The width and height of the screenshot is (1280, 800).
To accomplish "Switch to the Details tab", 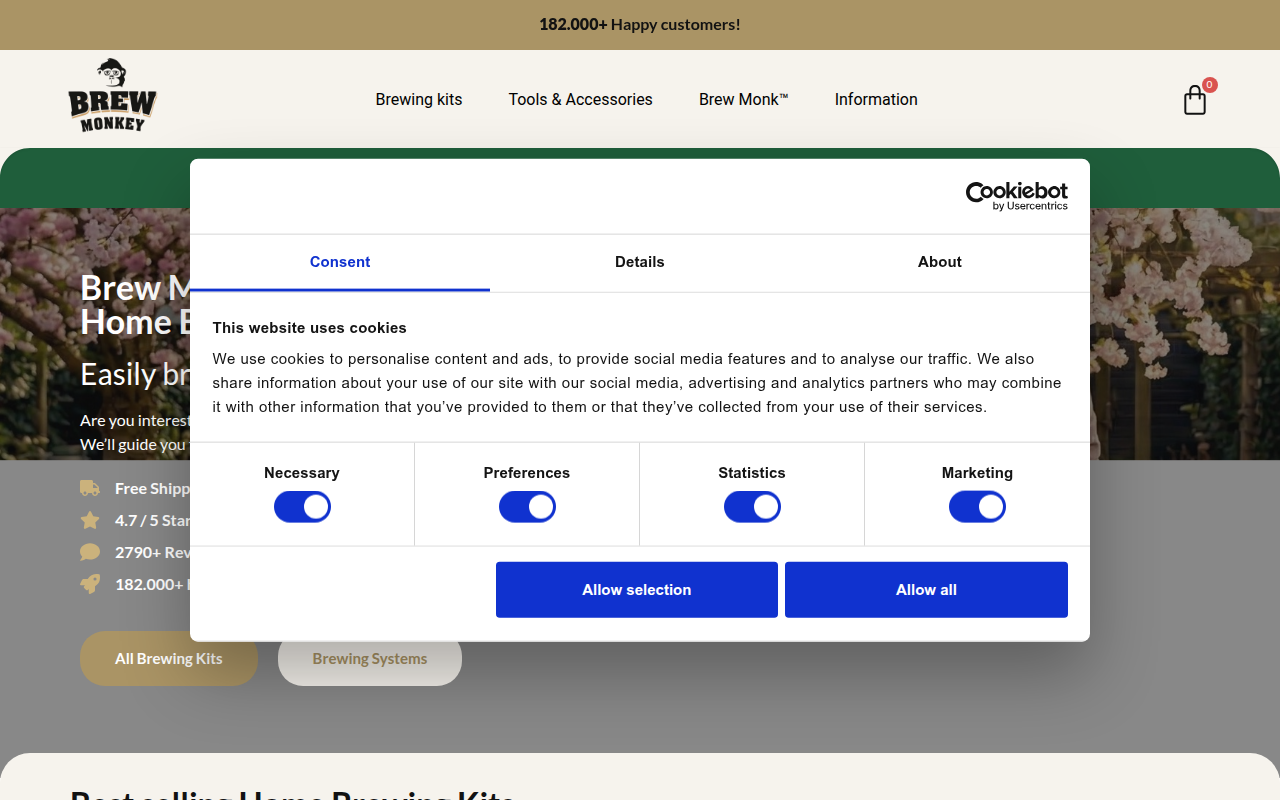I will point(640,262).
